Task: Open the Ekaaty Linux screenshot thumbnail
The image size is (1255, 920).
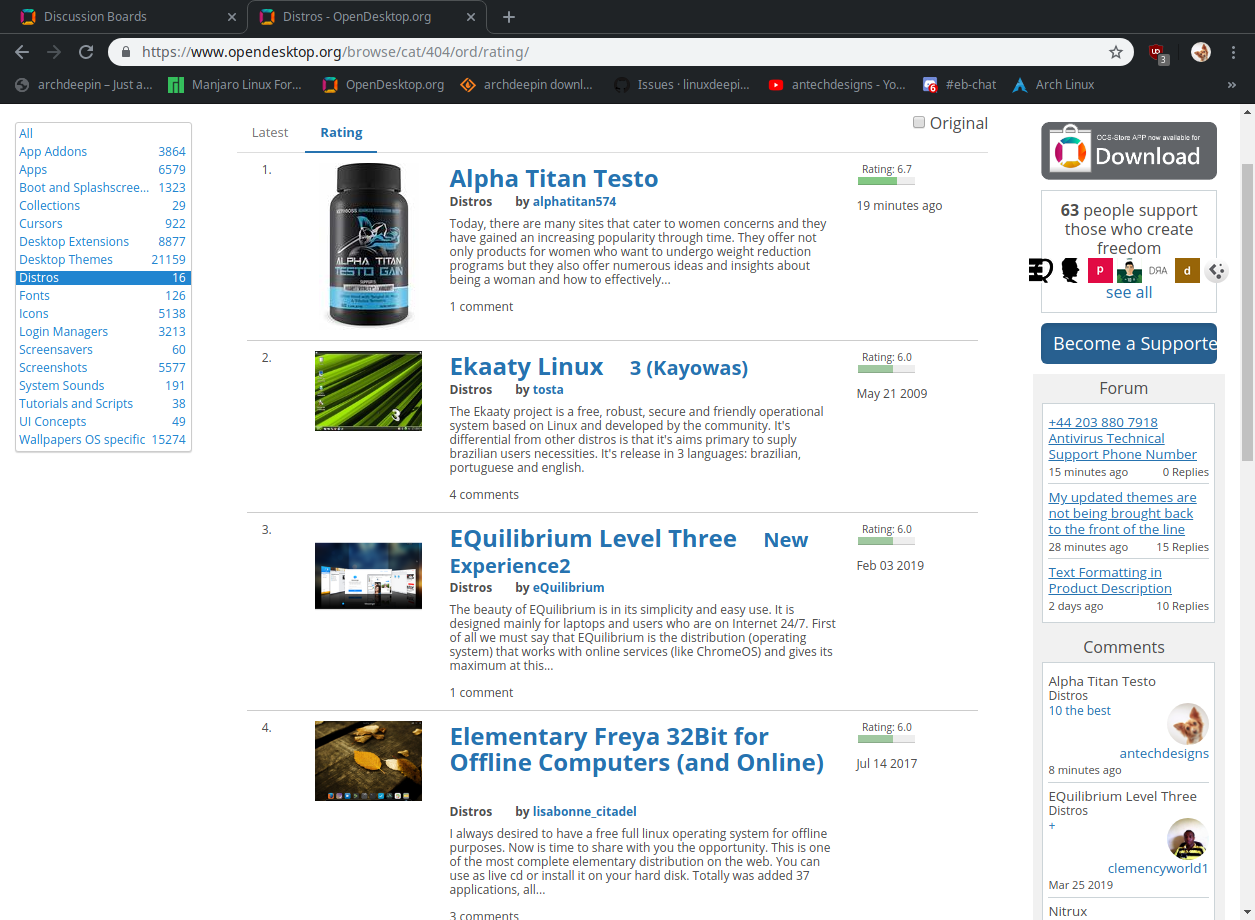Action: click(368, 391)
